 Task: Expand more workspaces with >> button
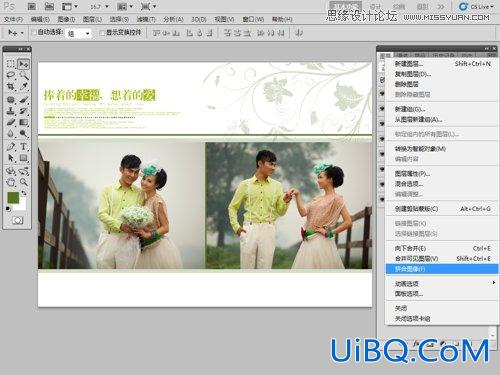[x=441, y=6]
